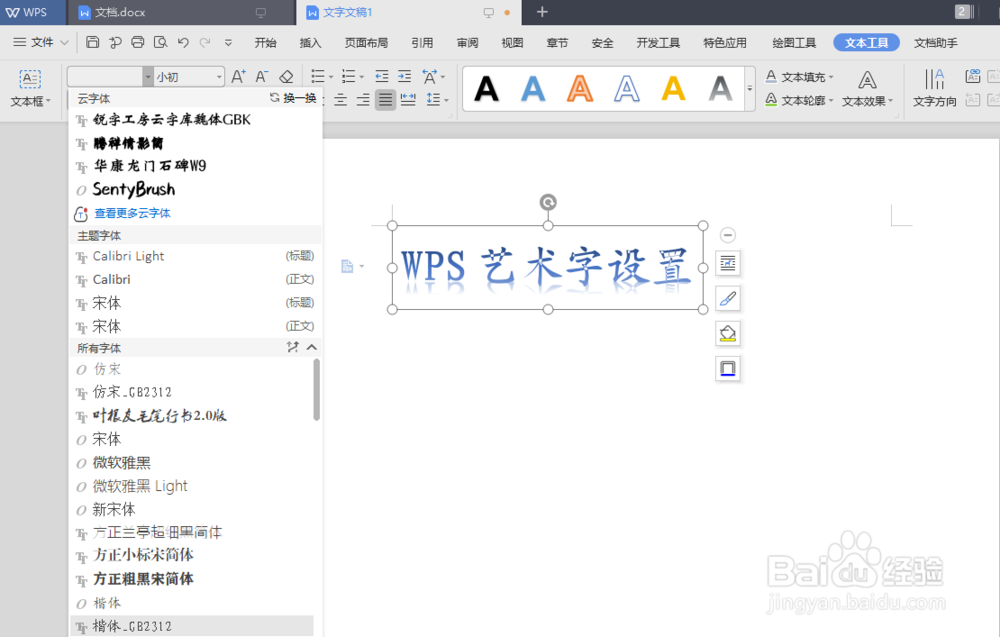
Task: Click the rotate handle above the WordArt
Action: pyautogui.click(x=548, y=203)
